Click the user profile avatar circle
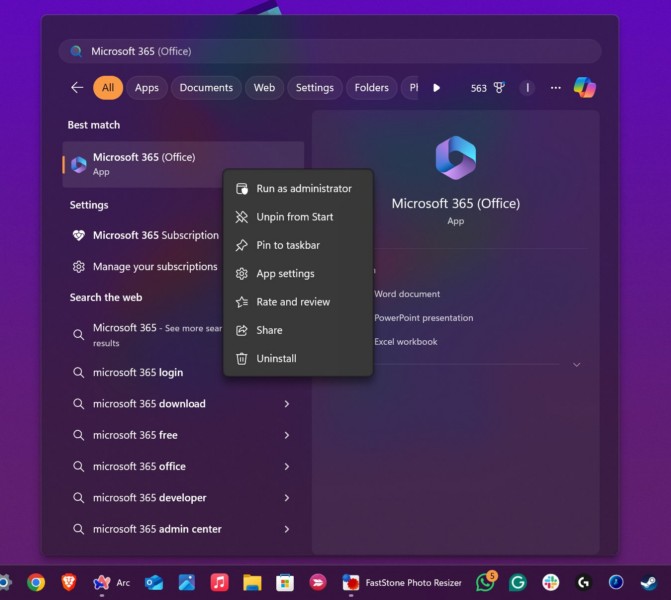Screen dimensions: 671x600 527,88
